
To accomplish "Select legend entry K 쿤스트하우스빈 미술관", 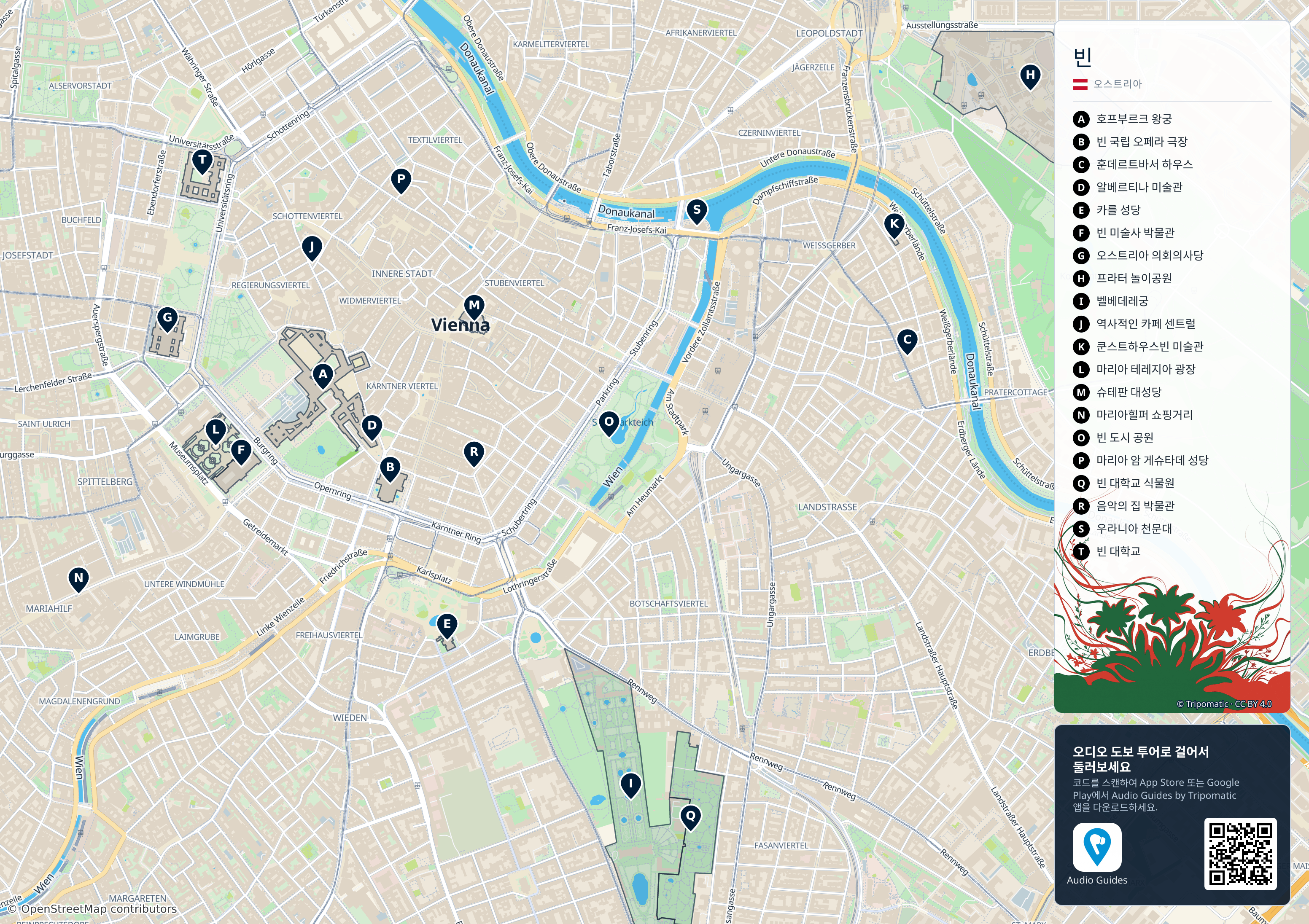I will (x=1138, y=346).
